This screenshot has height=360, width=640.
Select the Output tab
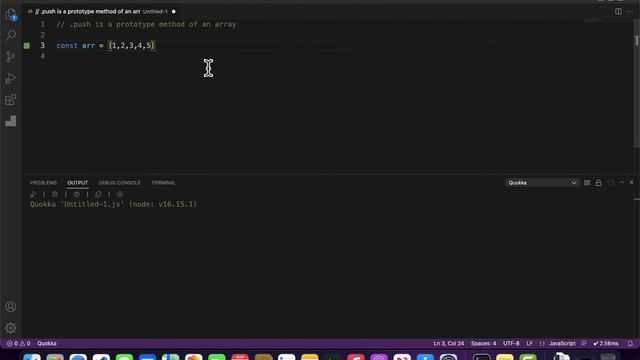tap(78, 183)
